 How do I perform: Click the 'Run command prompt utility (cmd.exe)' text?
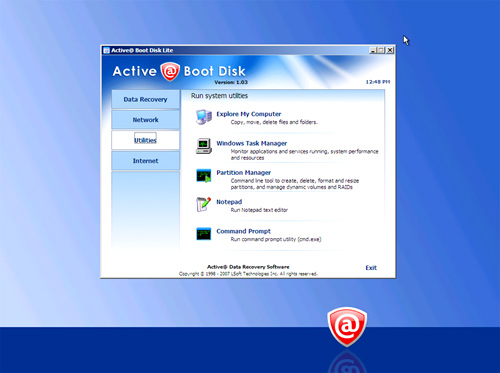[x=276, y=239]
